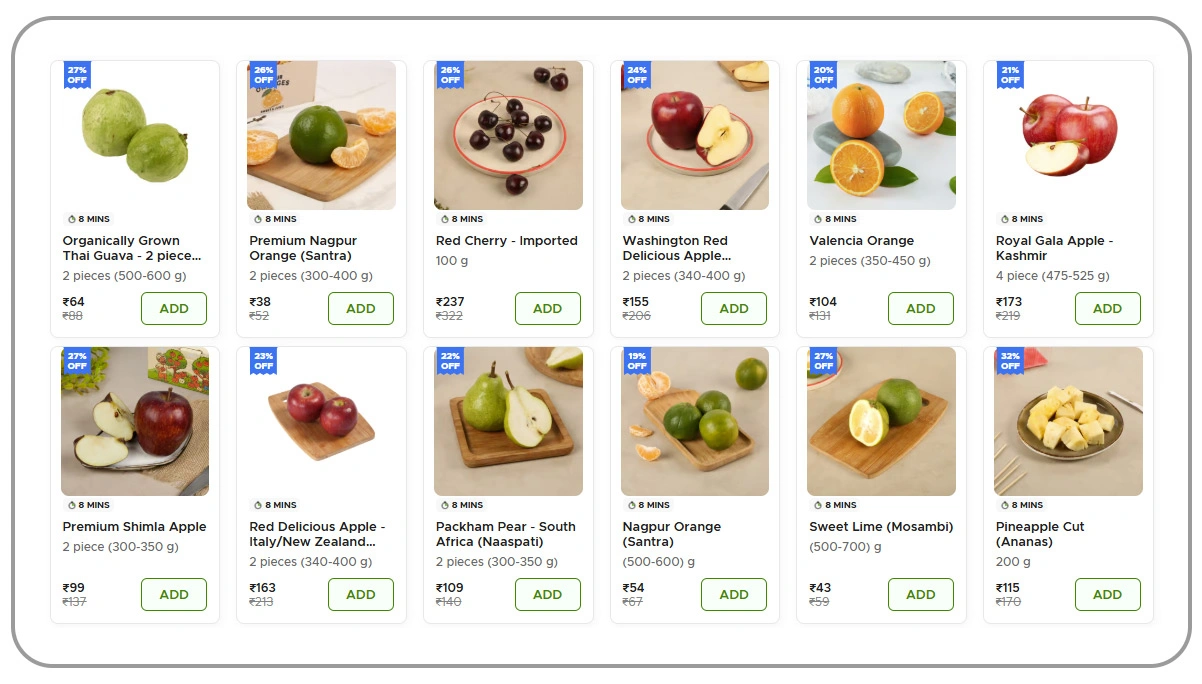Click 8 MINS delivery icon on Premium Shimla Apple
The height and width of the screenshot is (684, 1202).
(71, 505)
